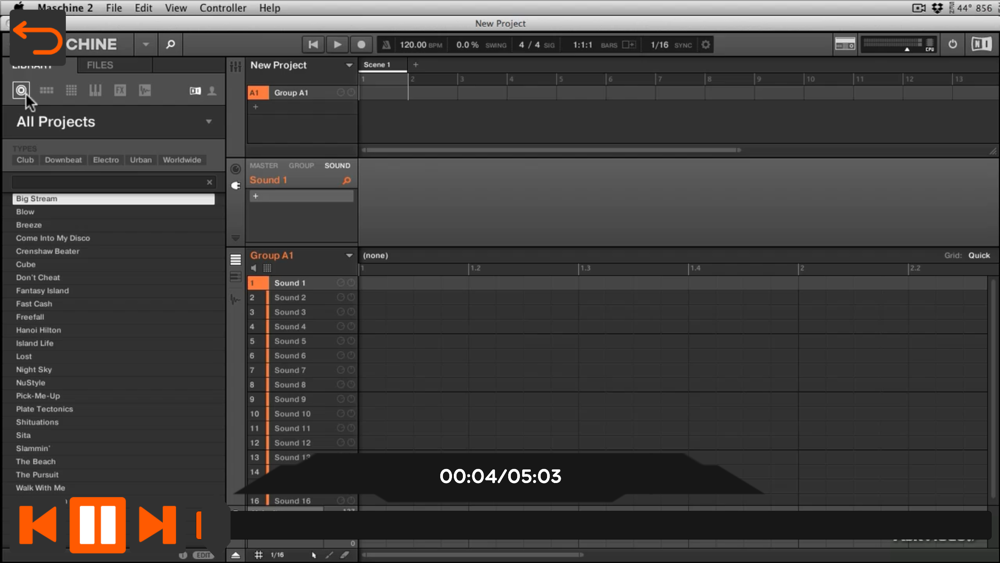Solo Sound 9 in the sound list
The image size is (1000, 563).
(x=351, y=399)
